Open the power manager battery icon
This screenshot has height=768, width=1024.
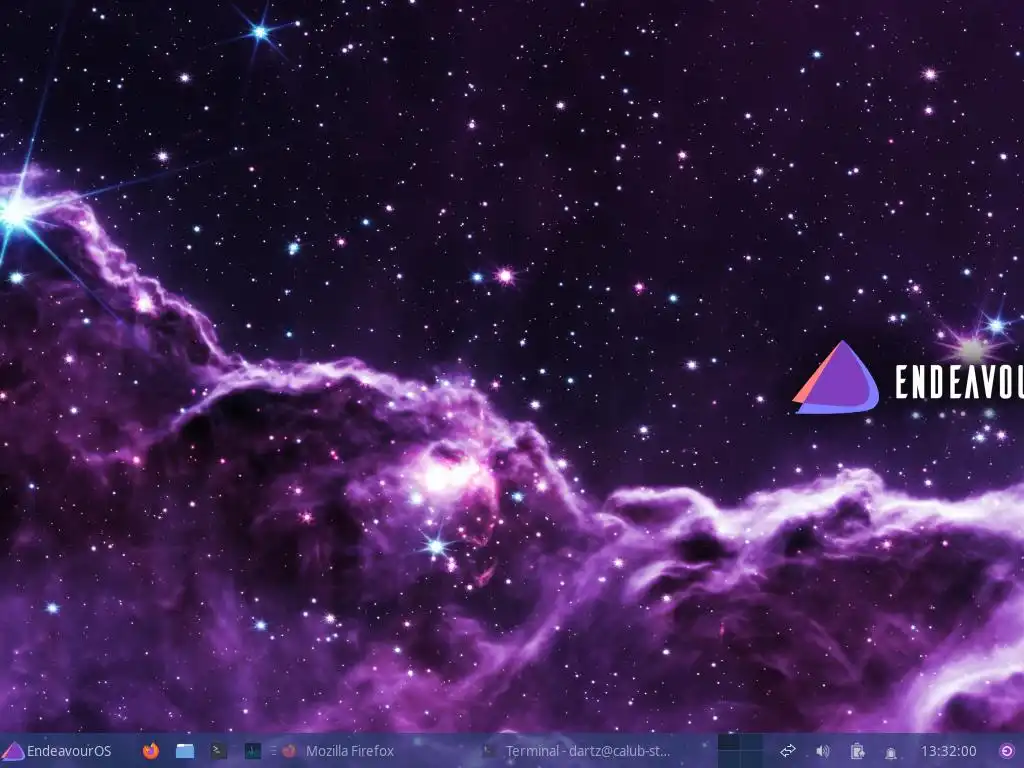point(857,751)
